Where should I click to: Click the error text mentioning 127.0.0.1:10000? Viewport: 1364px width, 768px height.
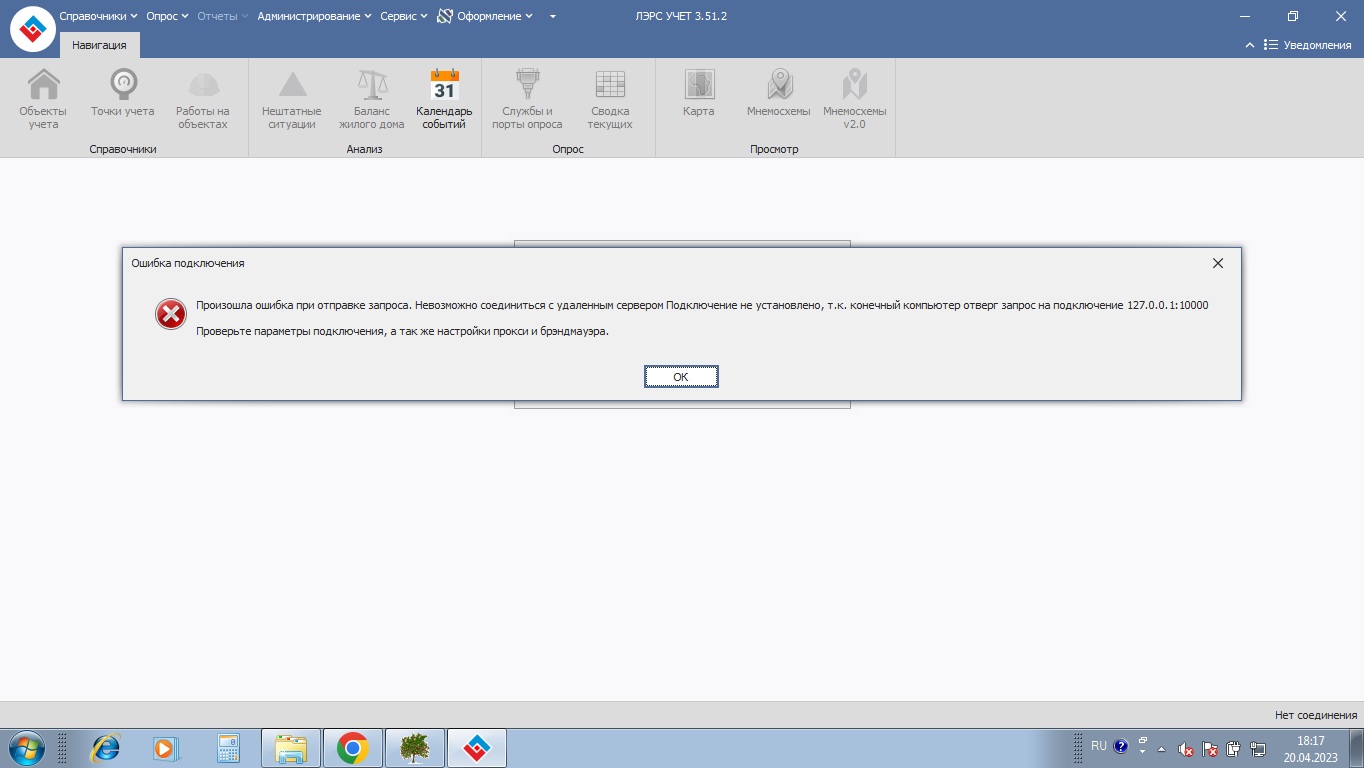pyautogui.click(x=702, y=305)
